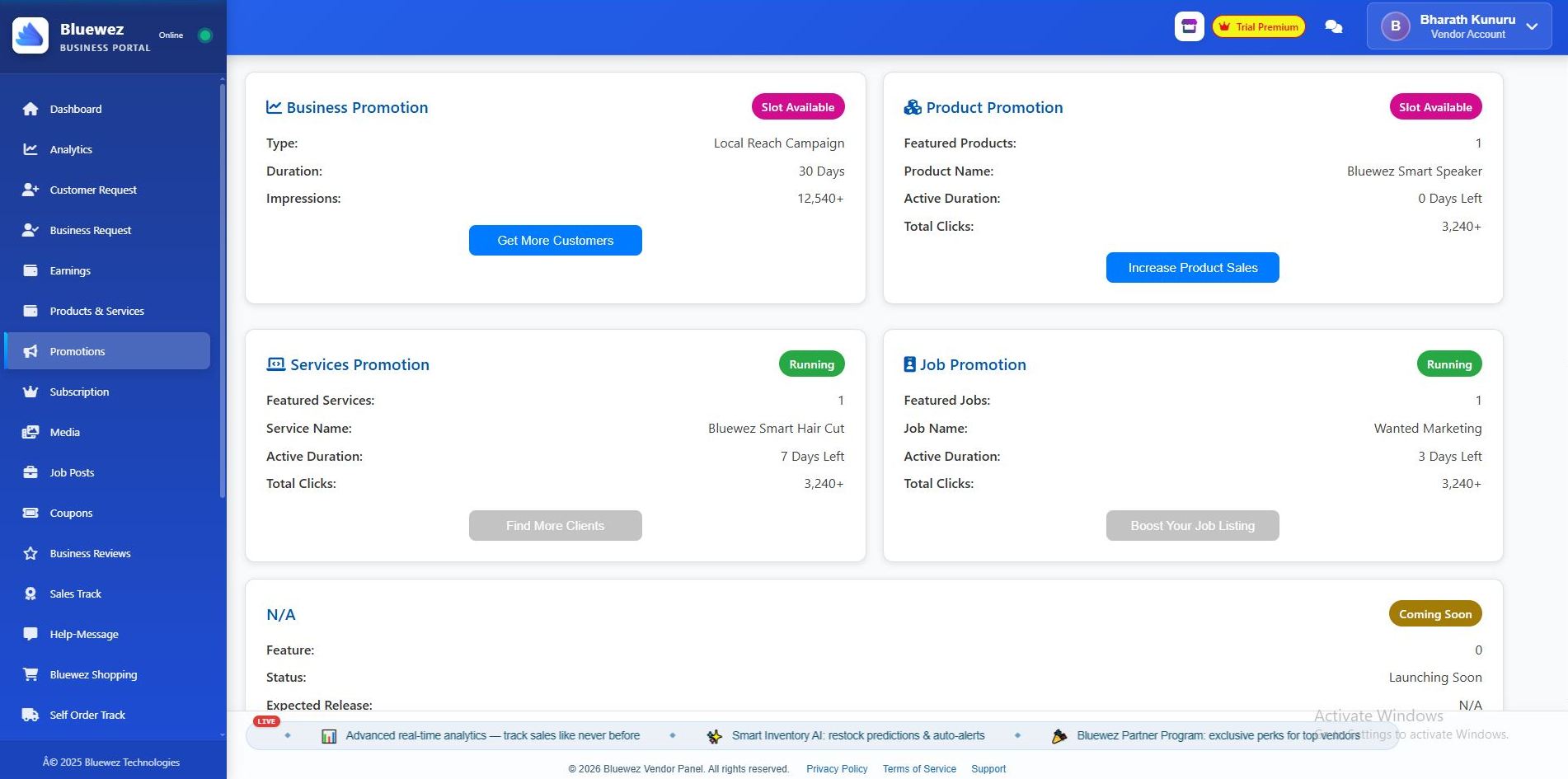Click the Increase Product Sales button
Screen dimensions: 1568x779
click(x=1193, y=268)
